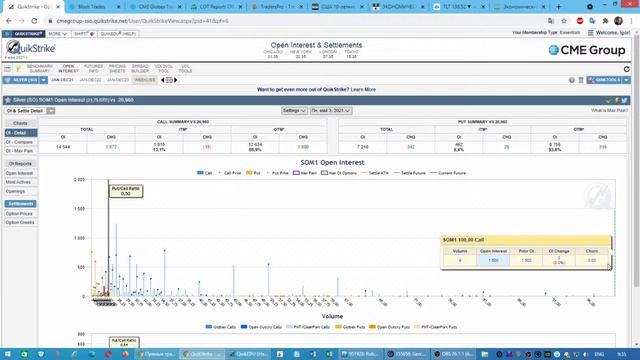The image size is (640, 360).
Task: Select the Open Interest navigation tab
Action: 68,69
